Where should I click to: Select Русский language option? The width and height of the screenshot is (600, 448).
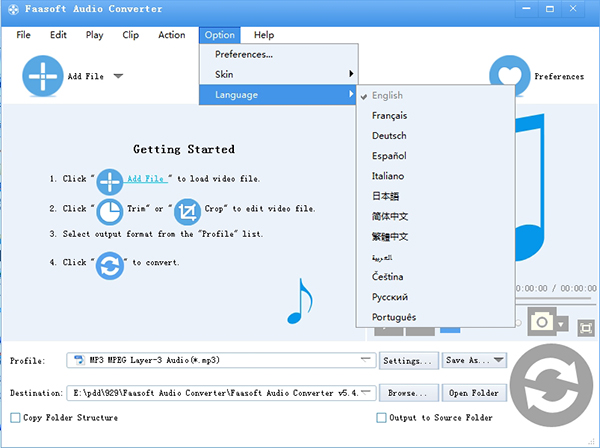click(435, 297)
